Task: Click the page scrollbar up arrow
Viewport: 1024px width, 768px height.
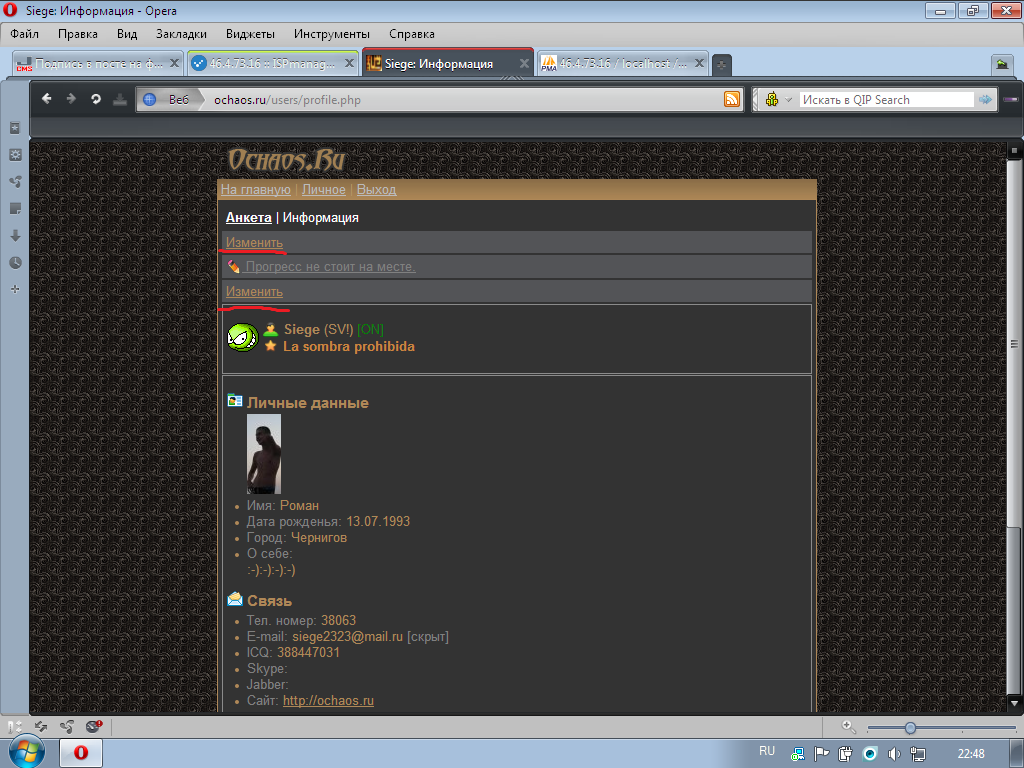Action: 1014,150
